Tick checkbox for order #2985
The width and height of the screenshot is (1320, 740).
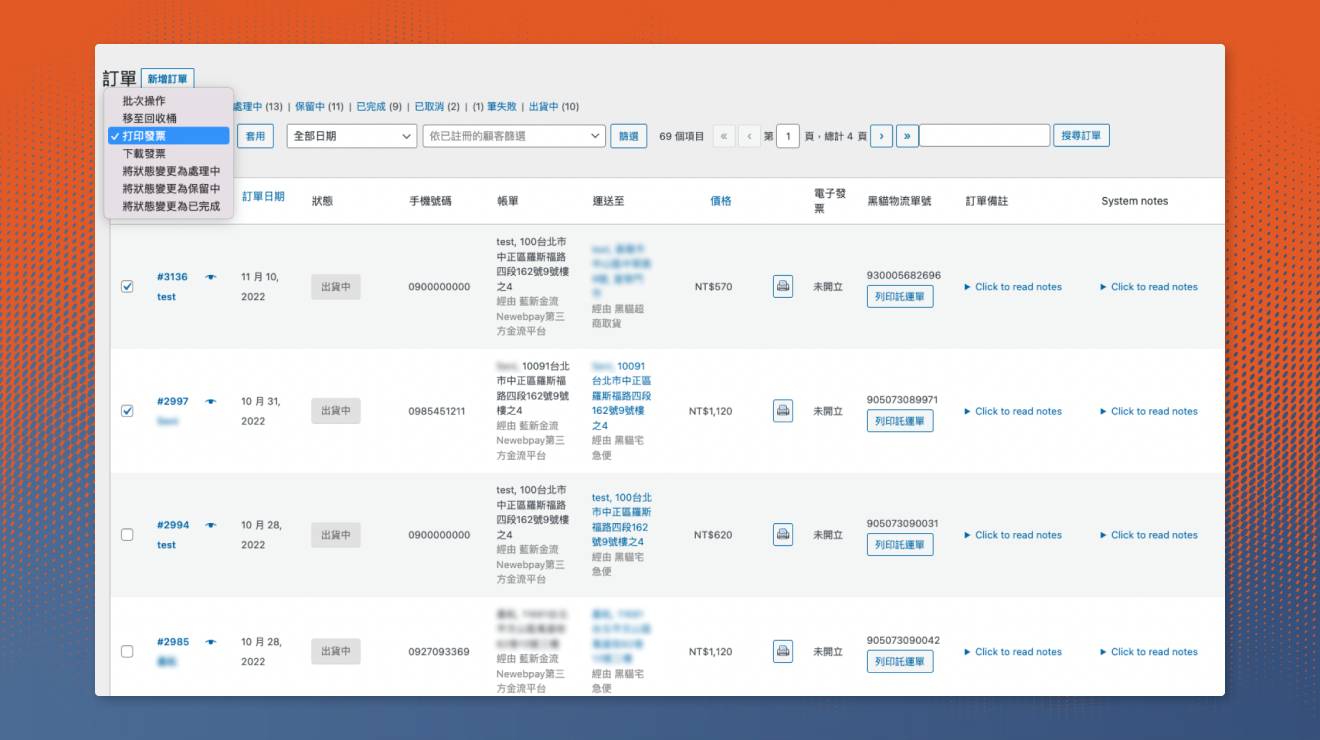point(127,652)
